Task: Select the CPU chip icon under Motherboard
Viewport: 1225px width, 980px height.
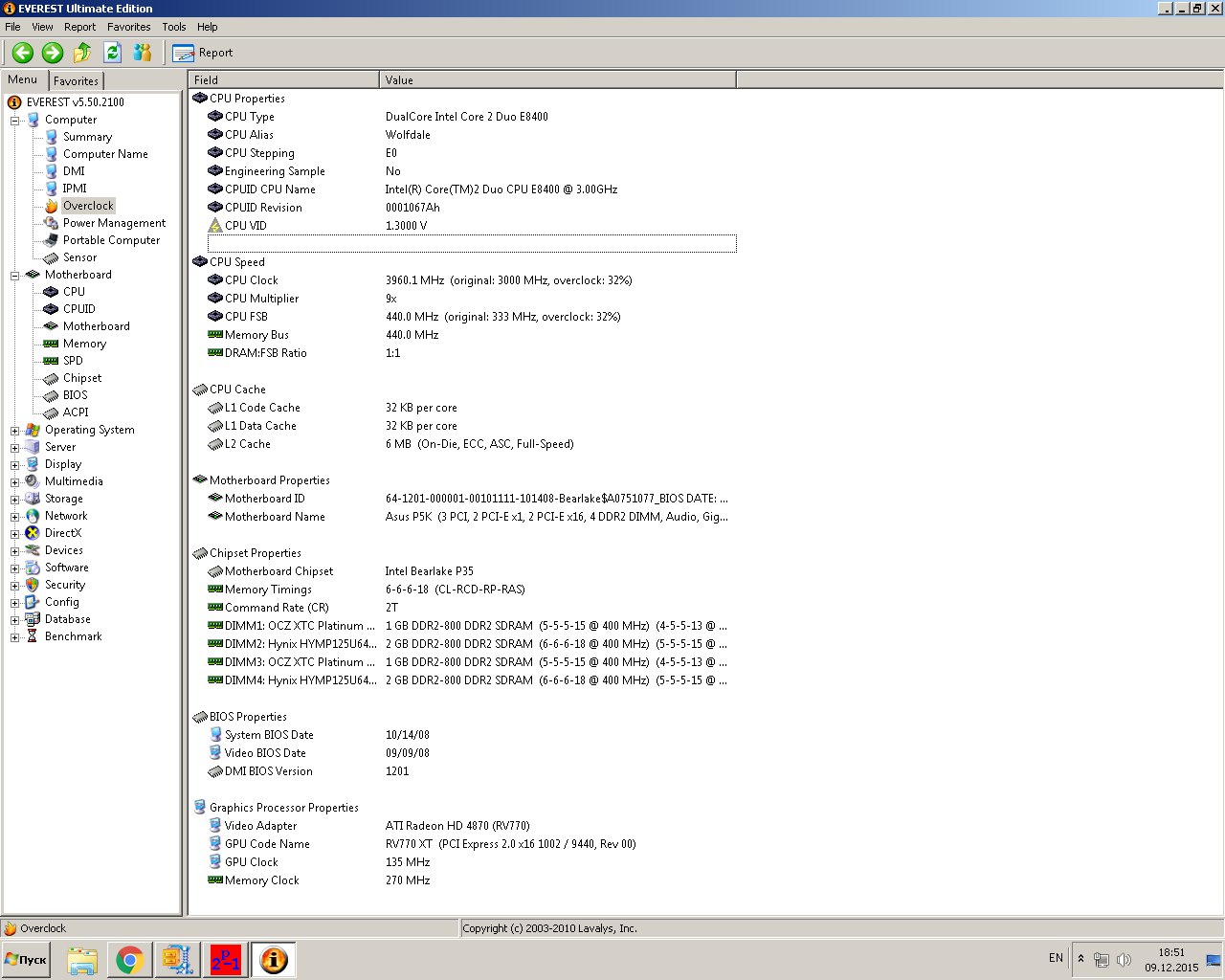Action: coord(52,292)
